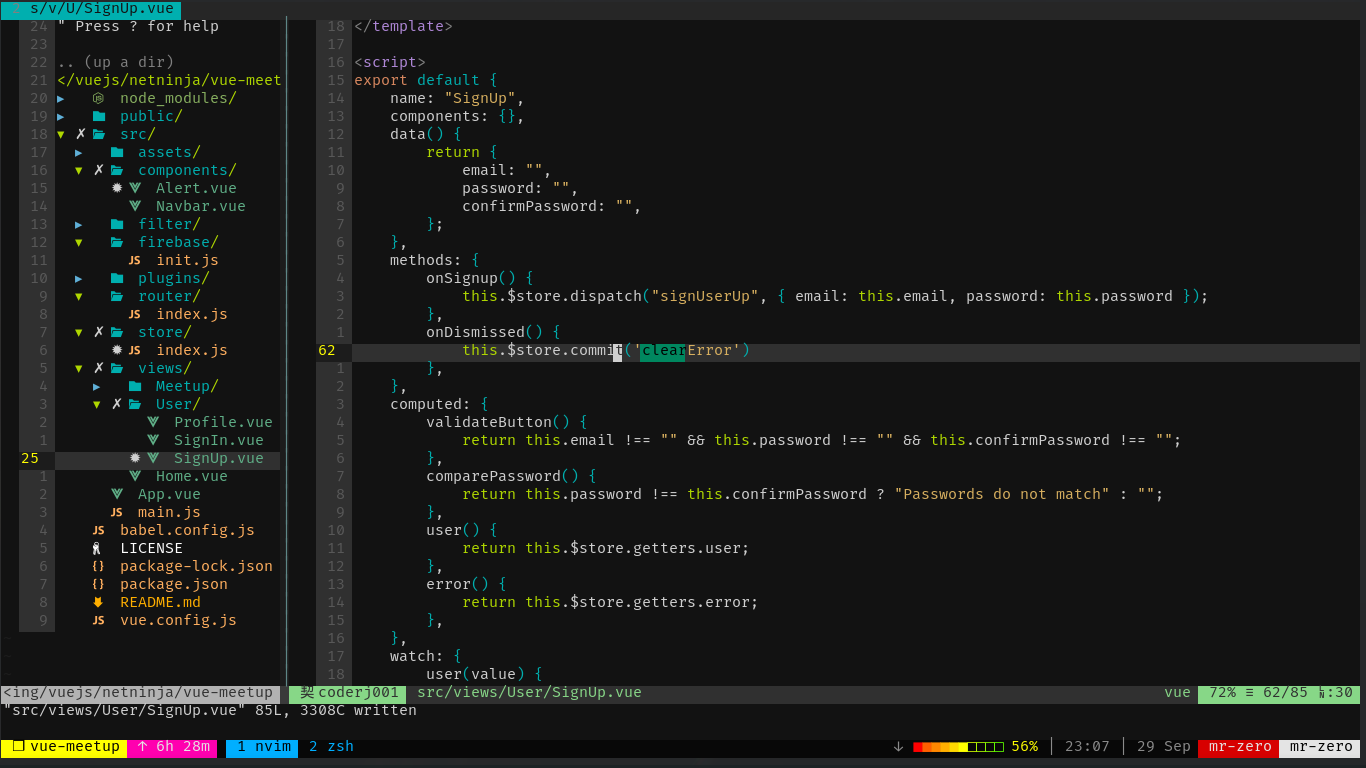The image size is (1366, 768).
Task: Expand the Meetup folder arrow
Action: point(97,386)
